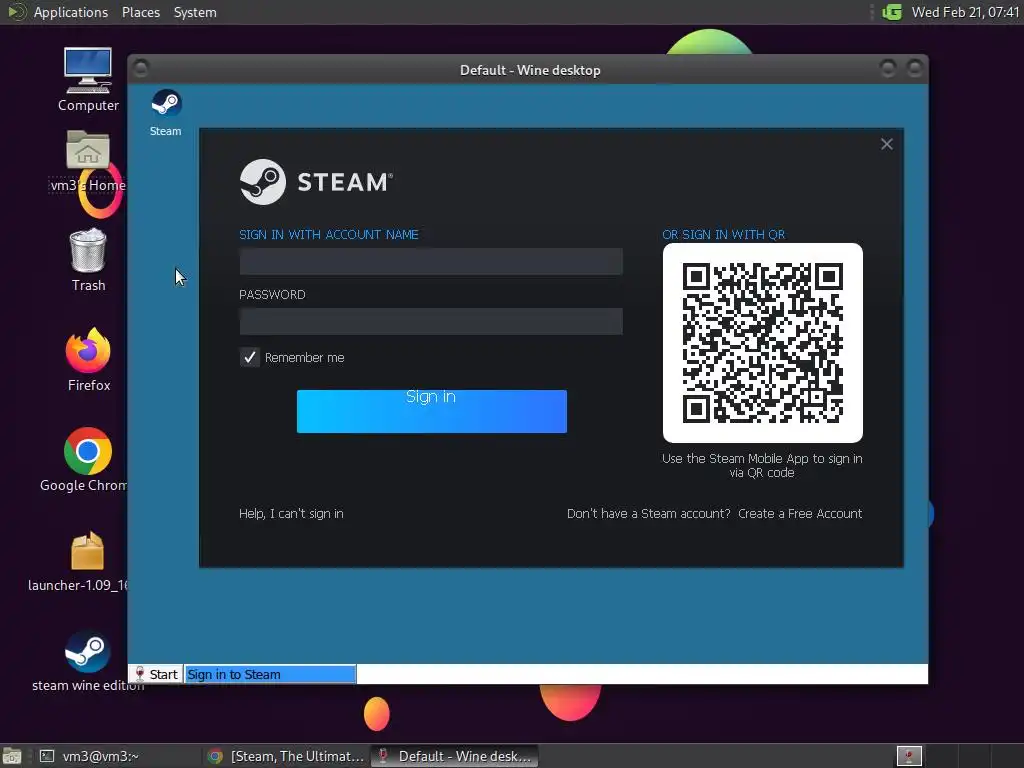
Task: Switch to the Chrome Steam taskbar item
Action: pos(285,756)
